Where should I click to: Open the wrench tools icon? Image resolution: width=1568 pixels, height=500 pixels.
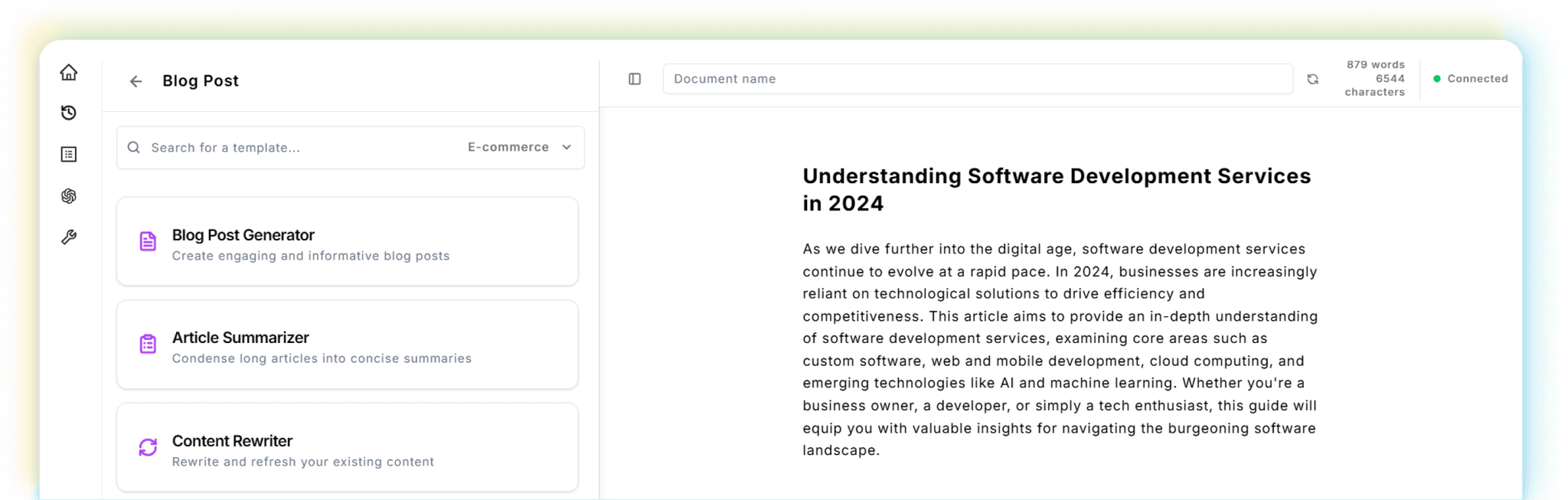pos(69,237)
